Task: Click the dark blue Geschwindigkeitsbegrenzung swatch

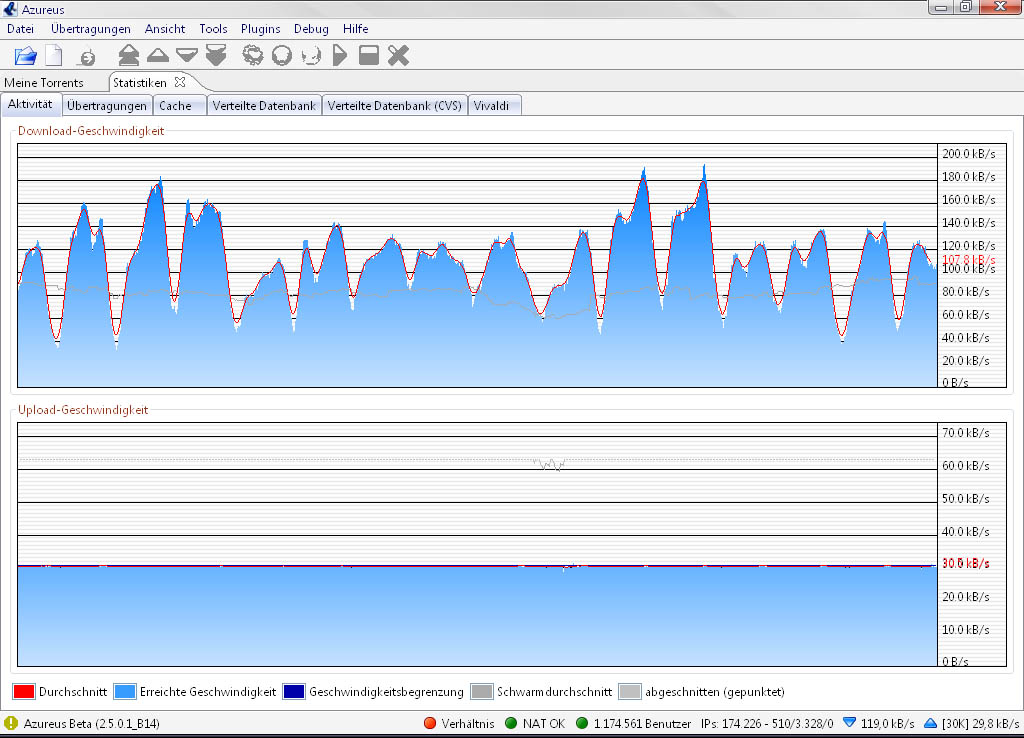Action: click(x=294, y=692)
